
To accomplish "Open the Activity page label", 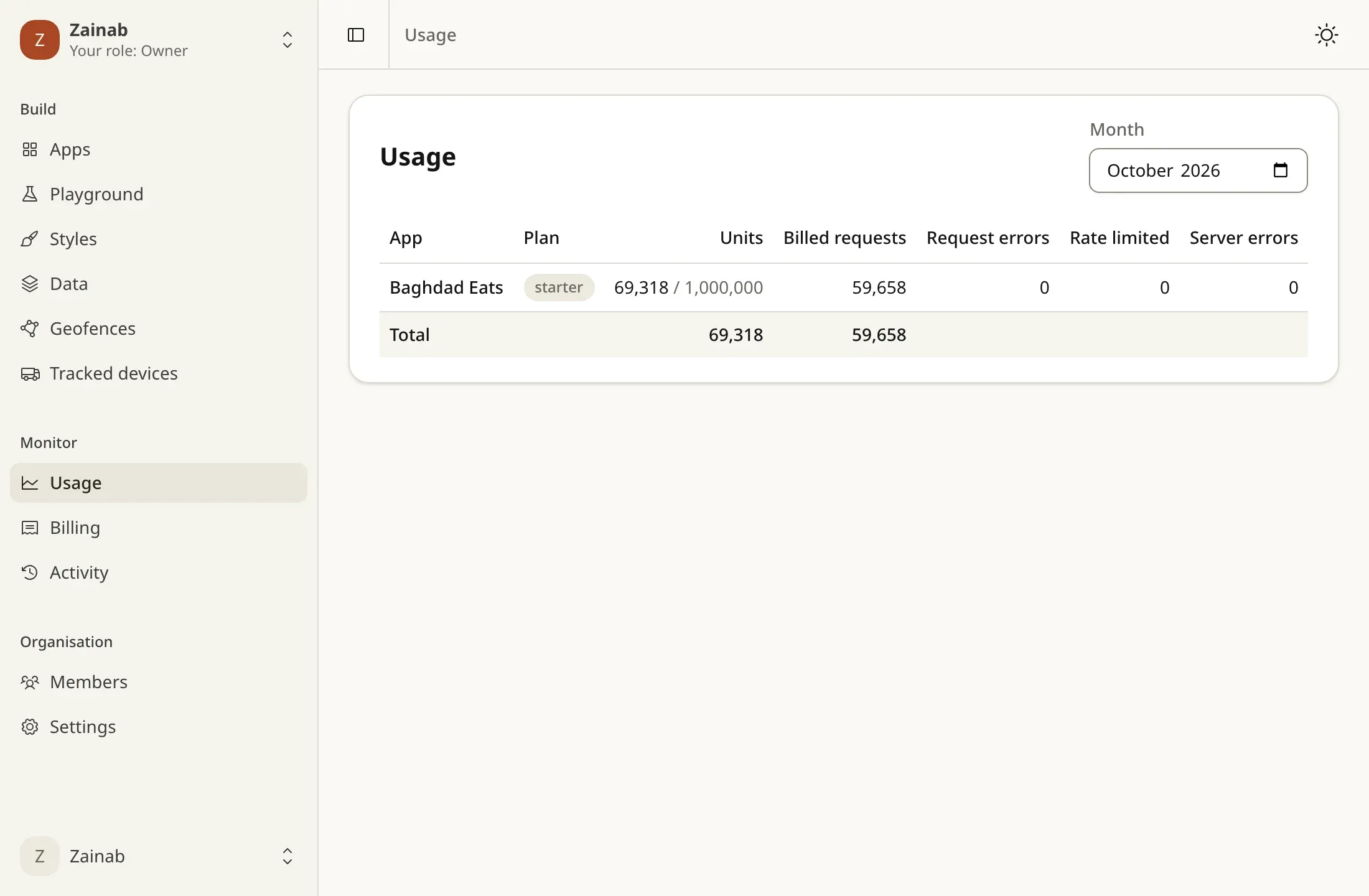I will (79, 572).
